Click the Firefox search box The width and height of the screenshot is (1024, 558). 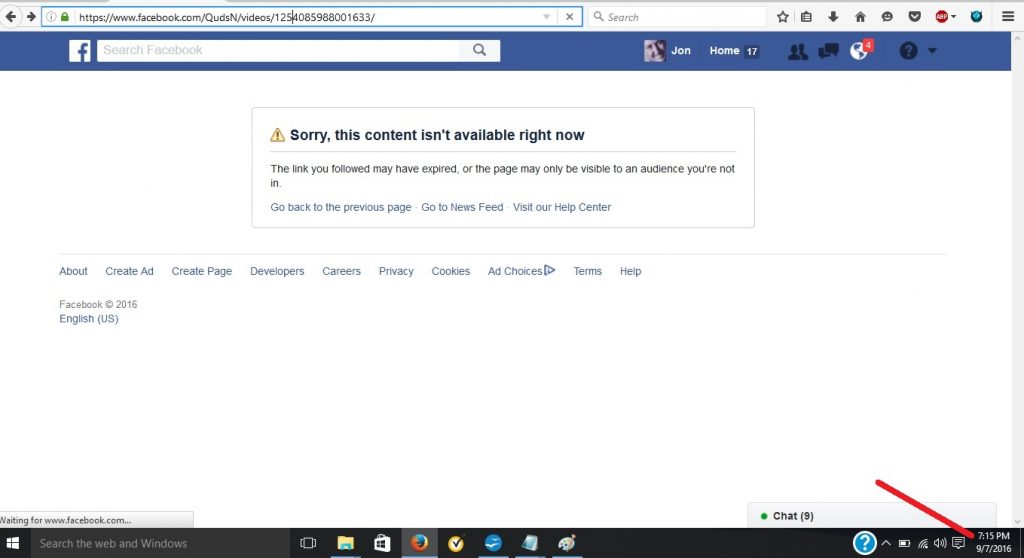(677, 17)
